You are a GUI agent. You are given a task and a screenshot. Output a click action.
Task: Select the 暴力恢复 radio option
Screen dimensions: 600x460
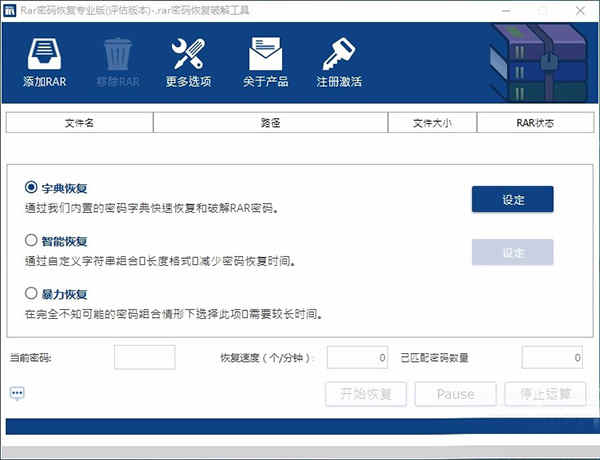[31, 294]
